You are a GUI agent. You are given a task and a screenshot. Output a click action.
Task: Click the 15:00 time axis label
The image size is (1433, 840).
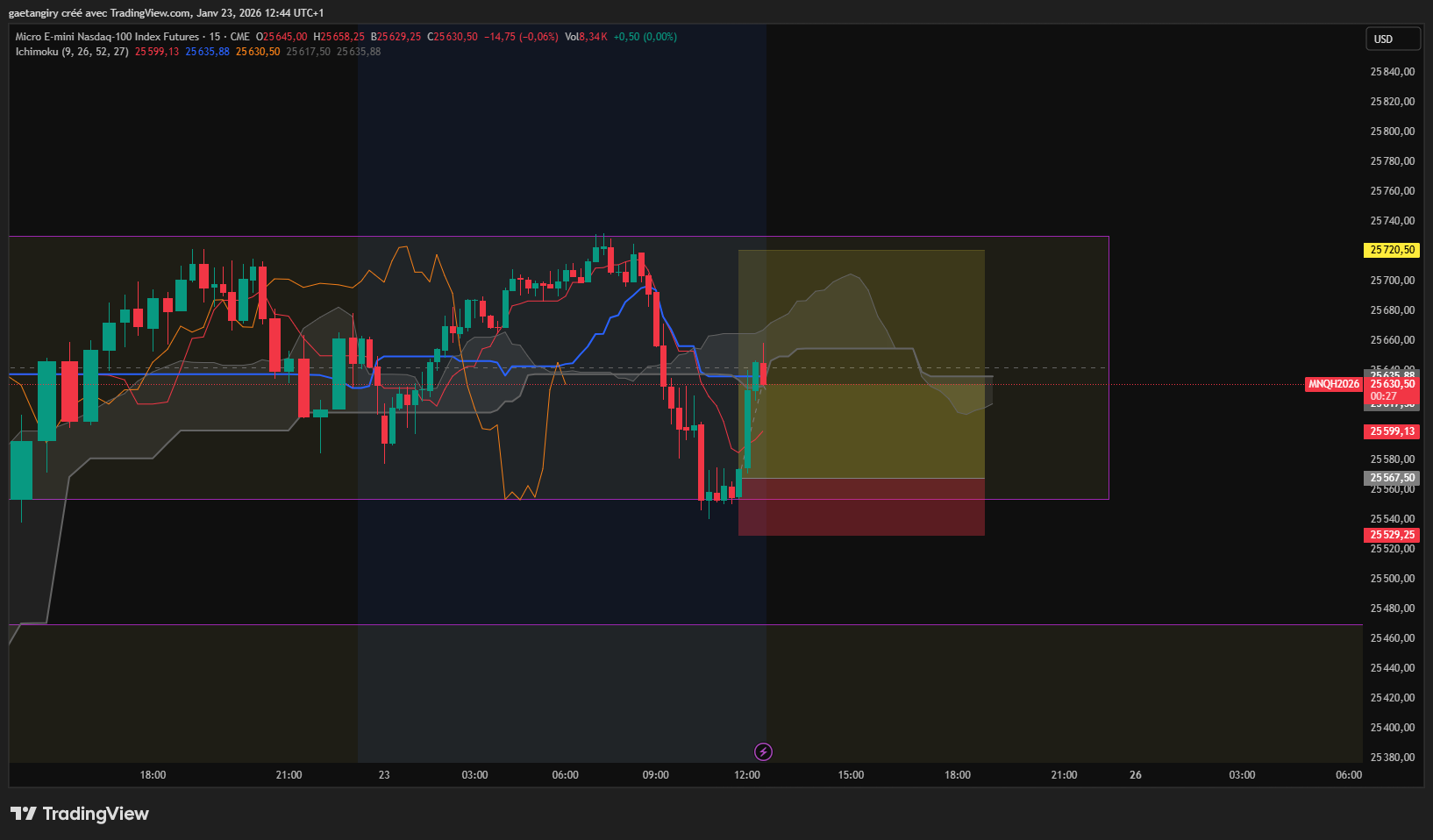pyautogui.click(x=851, y=775)
